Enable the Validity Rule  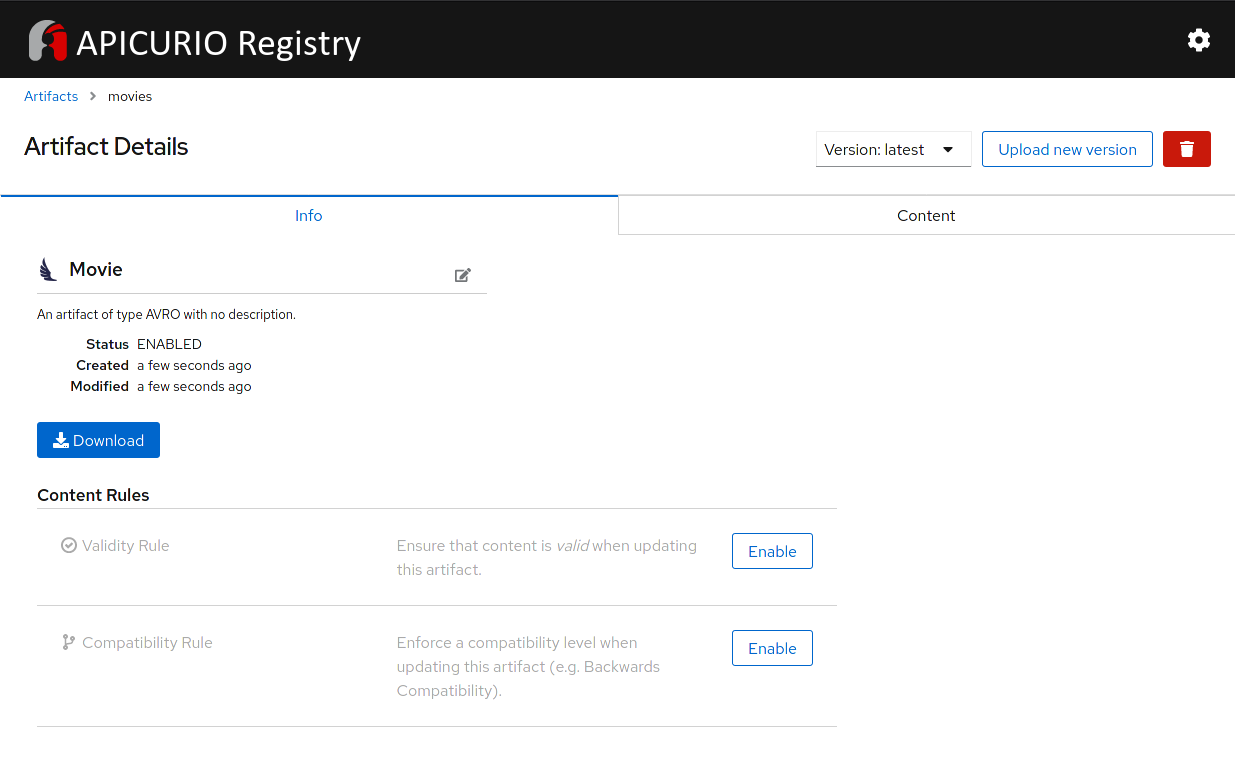(x=772, y=550)
